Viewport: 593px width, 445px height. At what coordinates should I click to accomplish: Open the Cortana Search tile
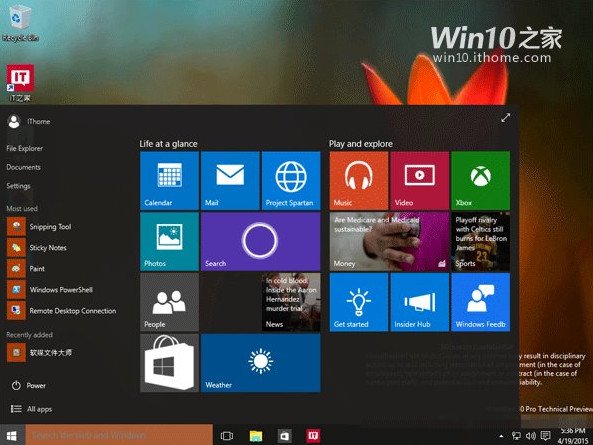261,242
